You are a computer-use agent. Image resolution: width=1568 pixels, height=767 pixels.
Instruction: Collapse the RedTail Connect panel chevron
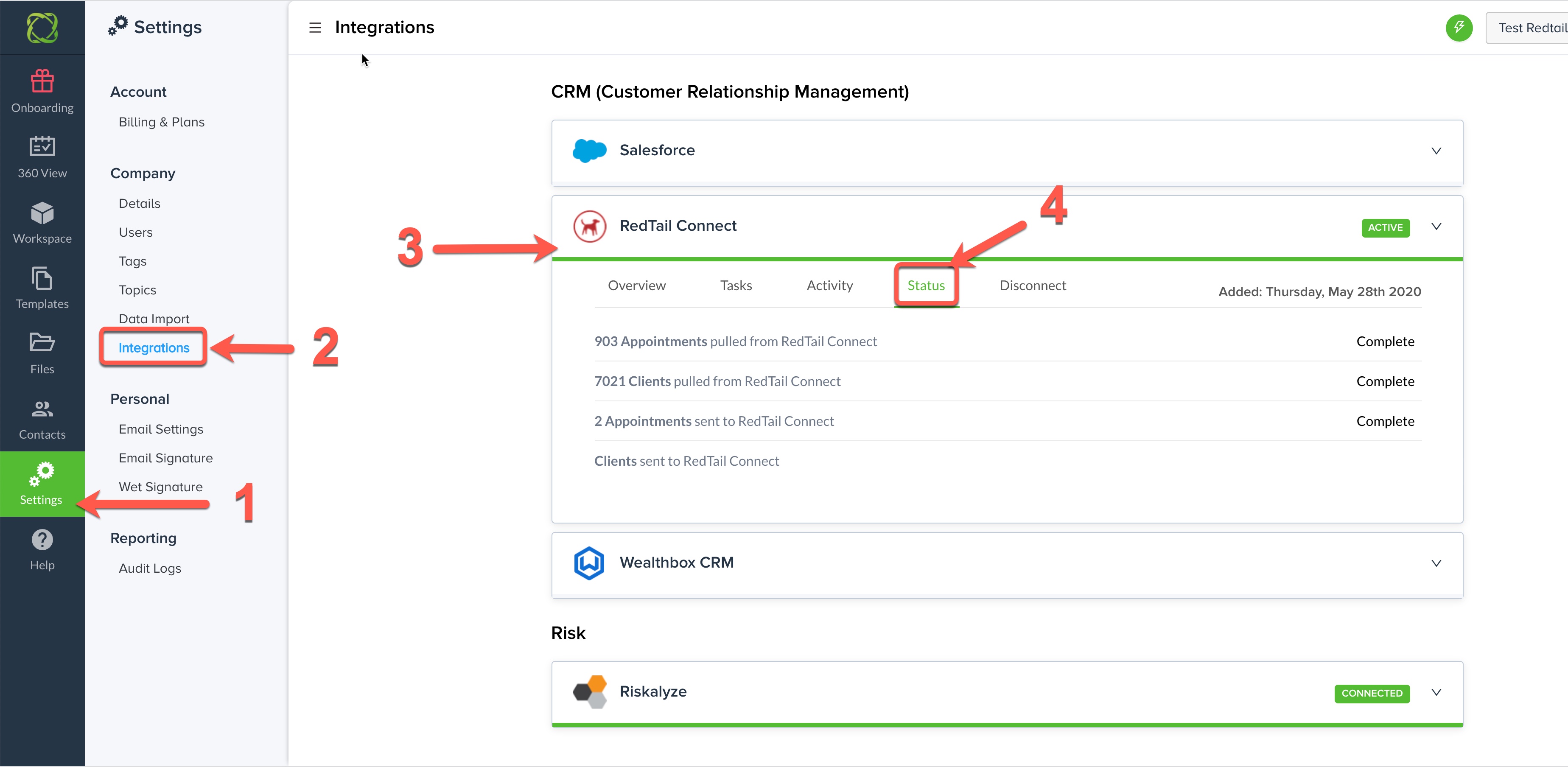1436,227
